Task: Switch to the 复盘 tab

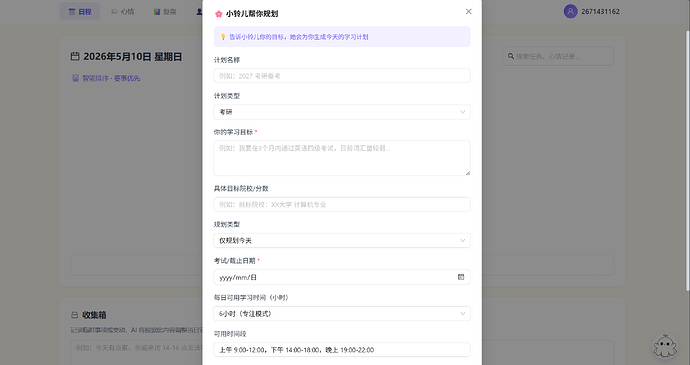Action: [x=165, y=12]
